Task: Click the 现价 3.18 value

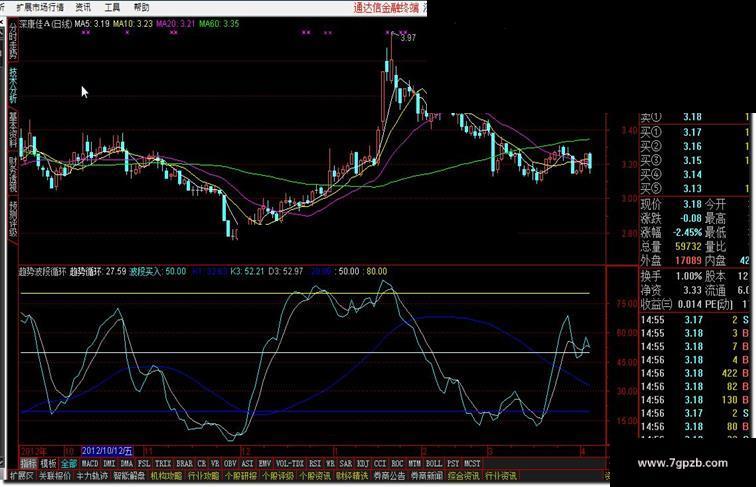Action: pyautogui.click(x=692, y=204)
